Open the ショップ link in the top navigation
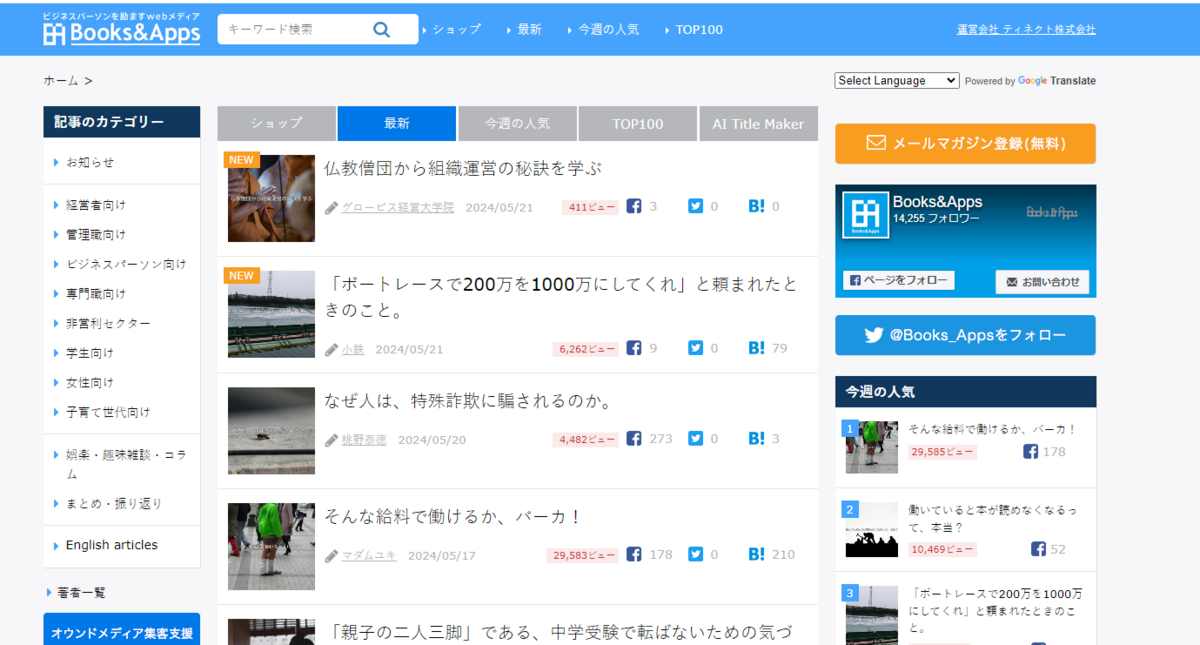Screen dimensions: 1200x645 [456, 30]
